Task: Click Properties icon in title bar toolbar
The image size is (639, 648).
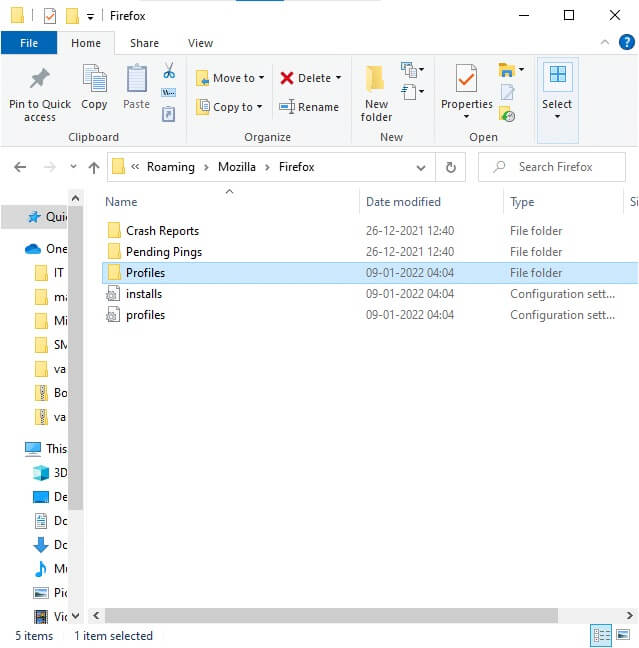Action: click(50, 16)
